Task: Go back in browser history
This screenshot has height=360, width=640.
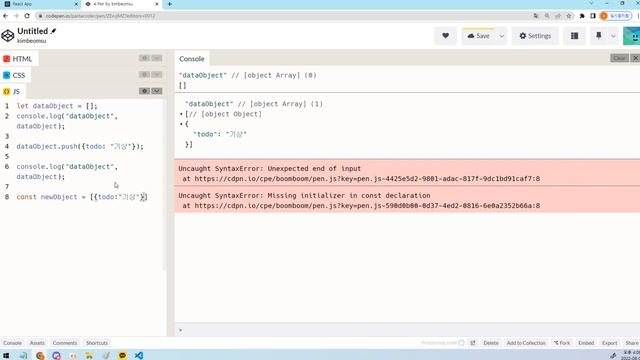Action: [5, 16]
